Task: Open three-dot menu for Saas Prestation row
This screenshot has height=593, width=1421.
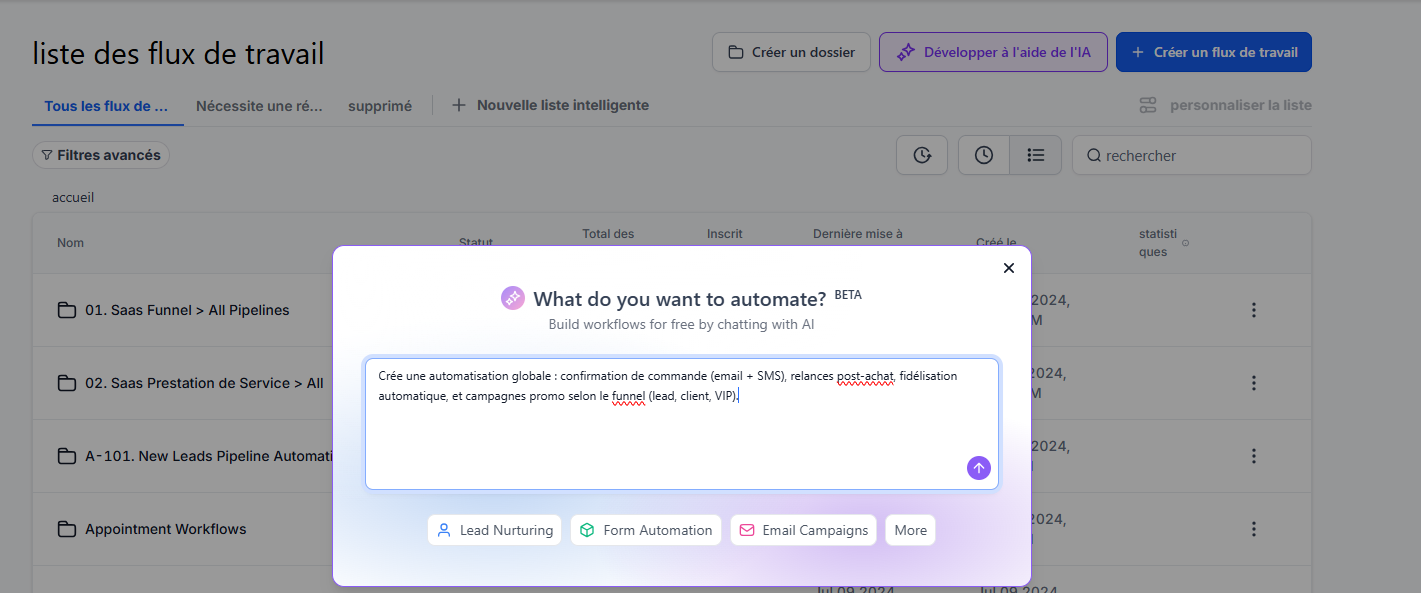Action: pyautogui.click(x=1253, y=383)
